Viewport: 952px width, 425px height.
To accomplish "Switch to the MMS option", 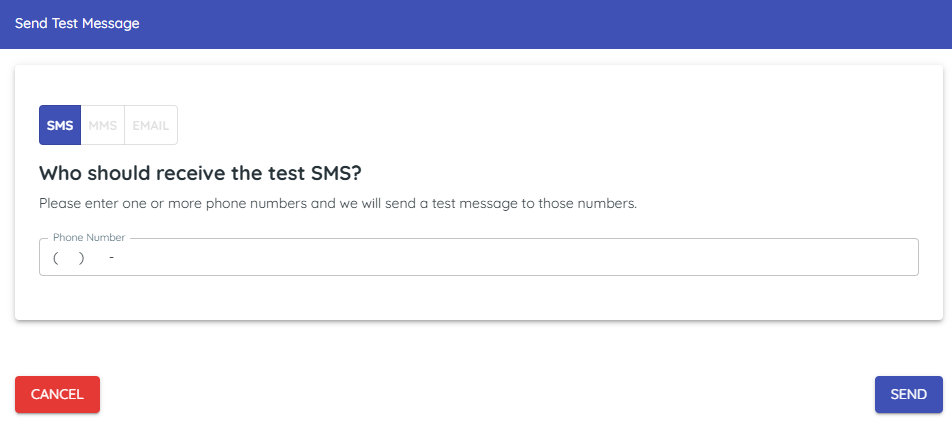I will click(x=102, y=126).
